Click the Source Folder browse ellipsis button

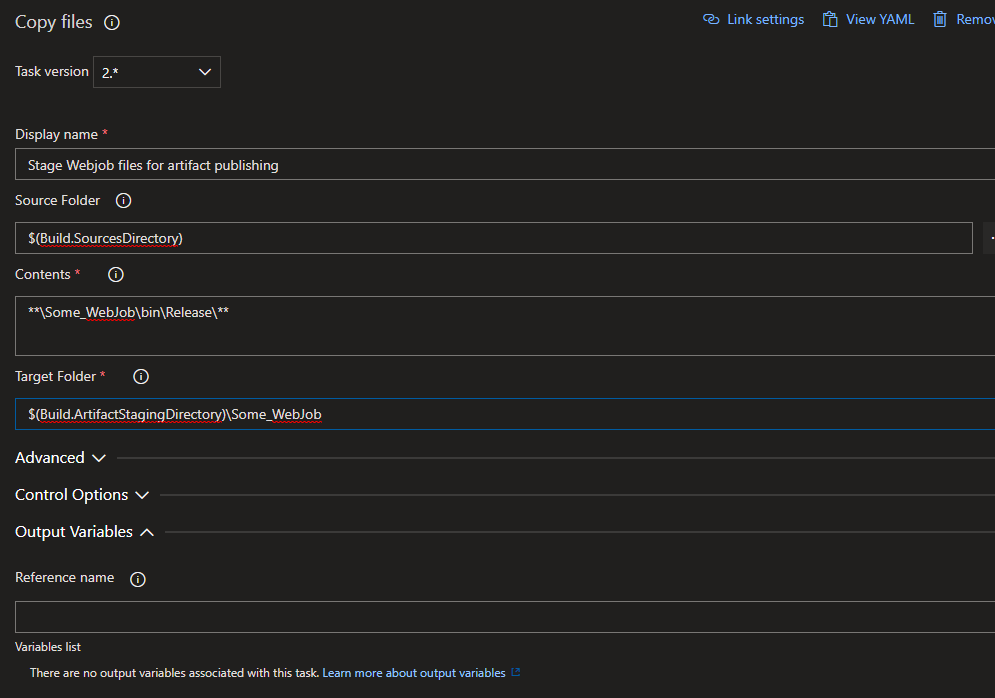pos(989,238)
